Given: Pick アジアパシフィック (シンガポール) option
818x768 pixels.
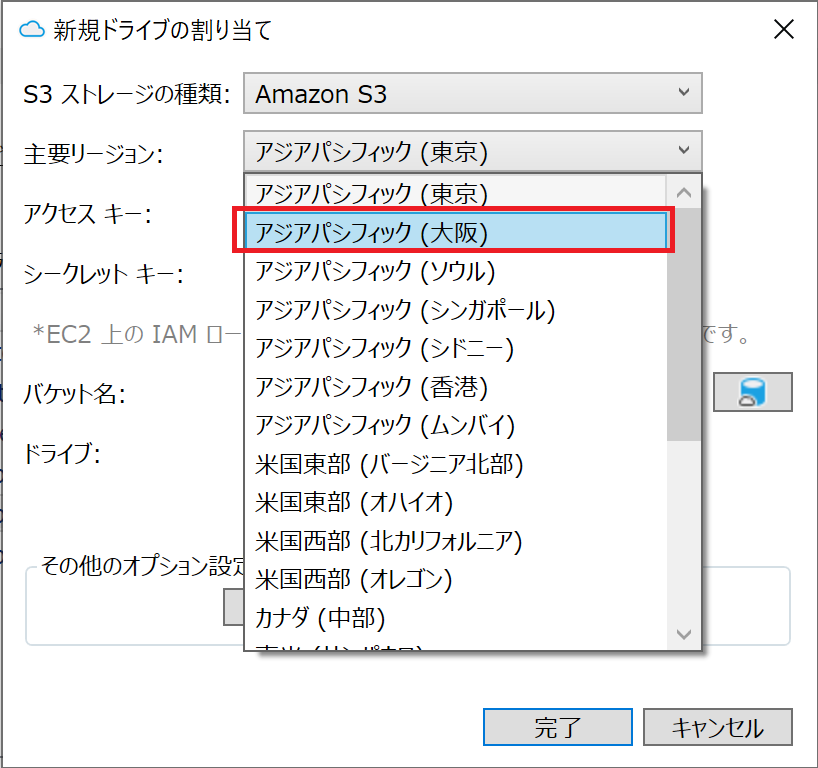Looking at the screenshot, I should (404, 309).
